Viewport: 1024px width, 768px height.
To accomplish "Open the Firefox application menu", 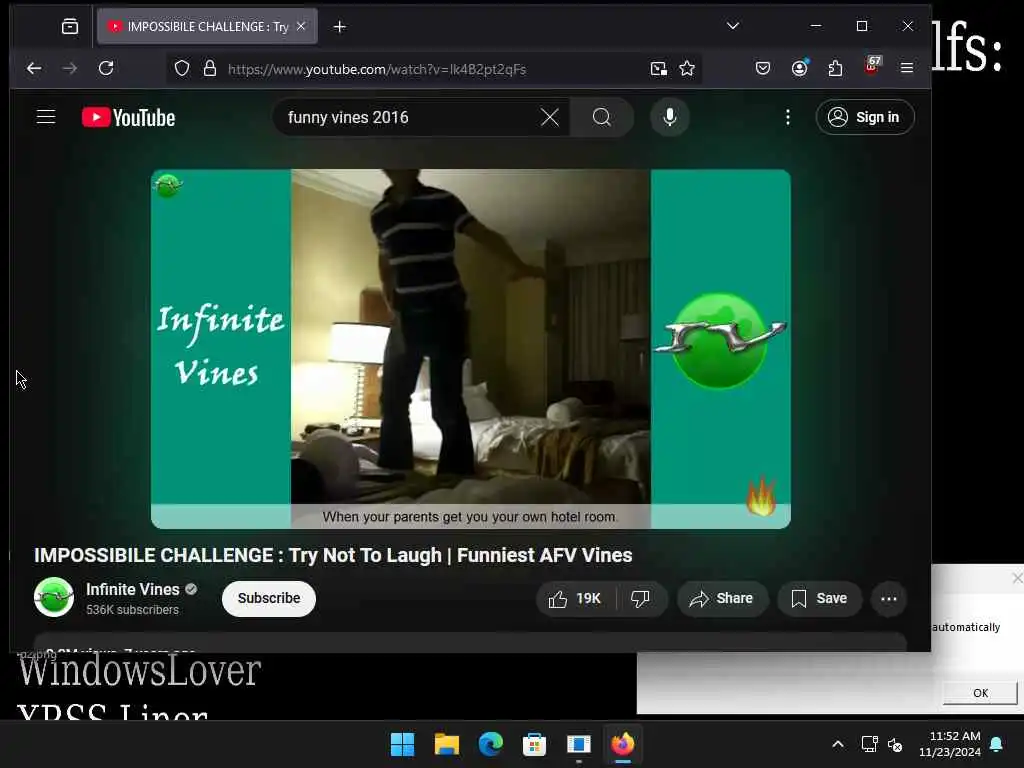I will point(907,68).
